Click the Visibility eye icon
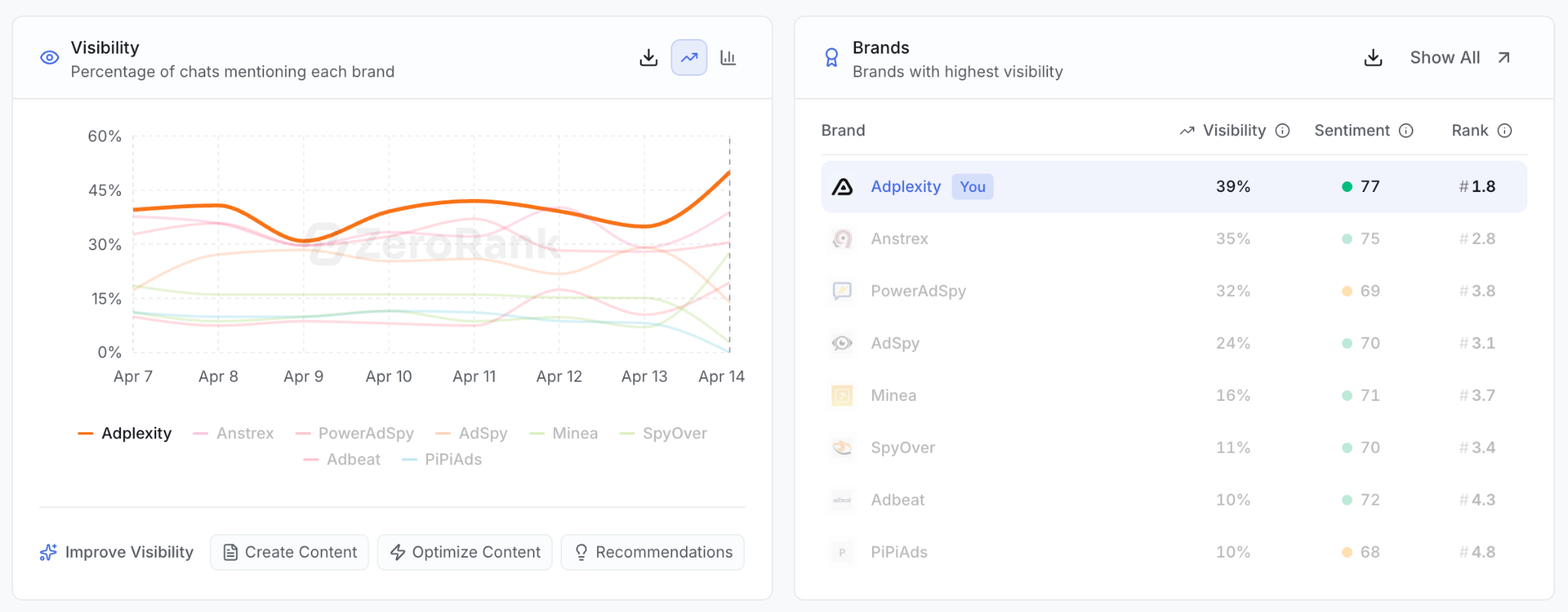 pos(50,57)
